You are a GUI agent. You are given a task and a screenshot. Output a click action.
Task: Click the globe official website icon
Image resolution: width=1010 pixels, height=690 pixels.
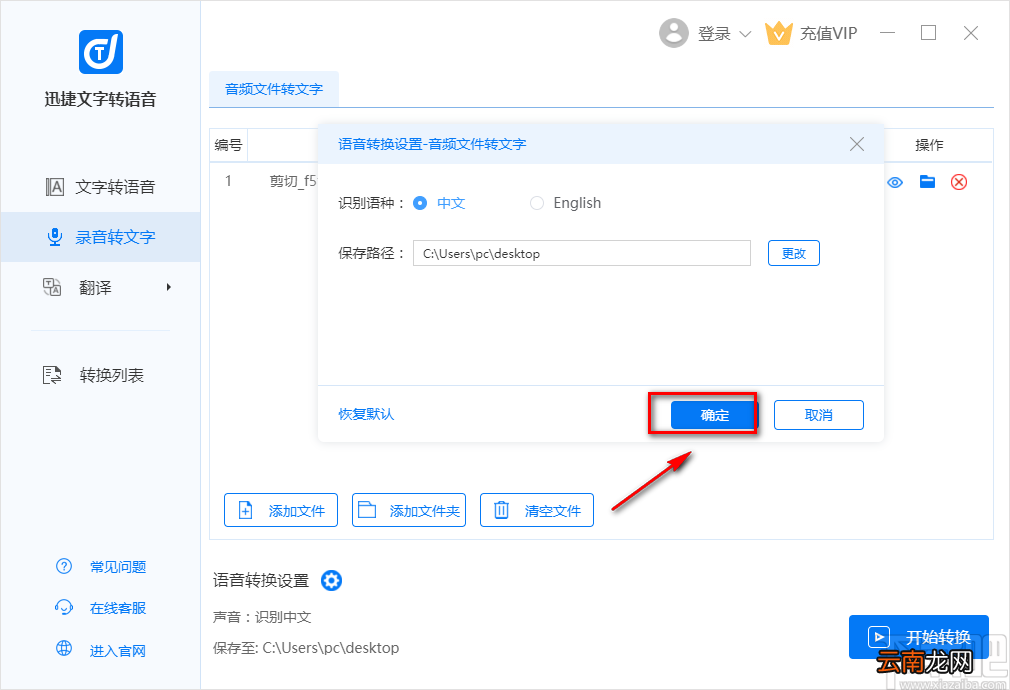pyautogui.click(x=64, y=648)
